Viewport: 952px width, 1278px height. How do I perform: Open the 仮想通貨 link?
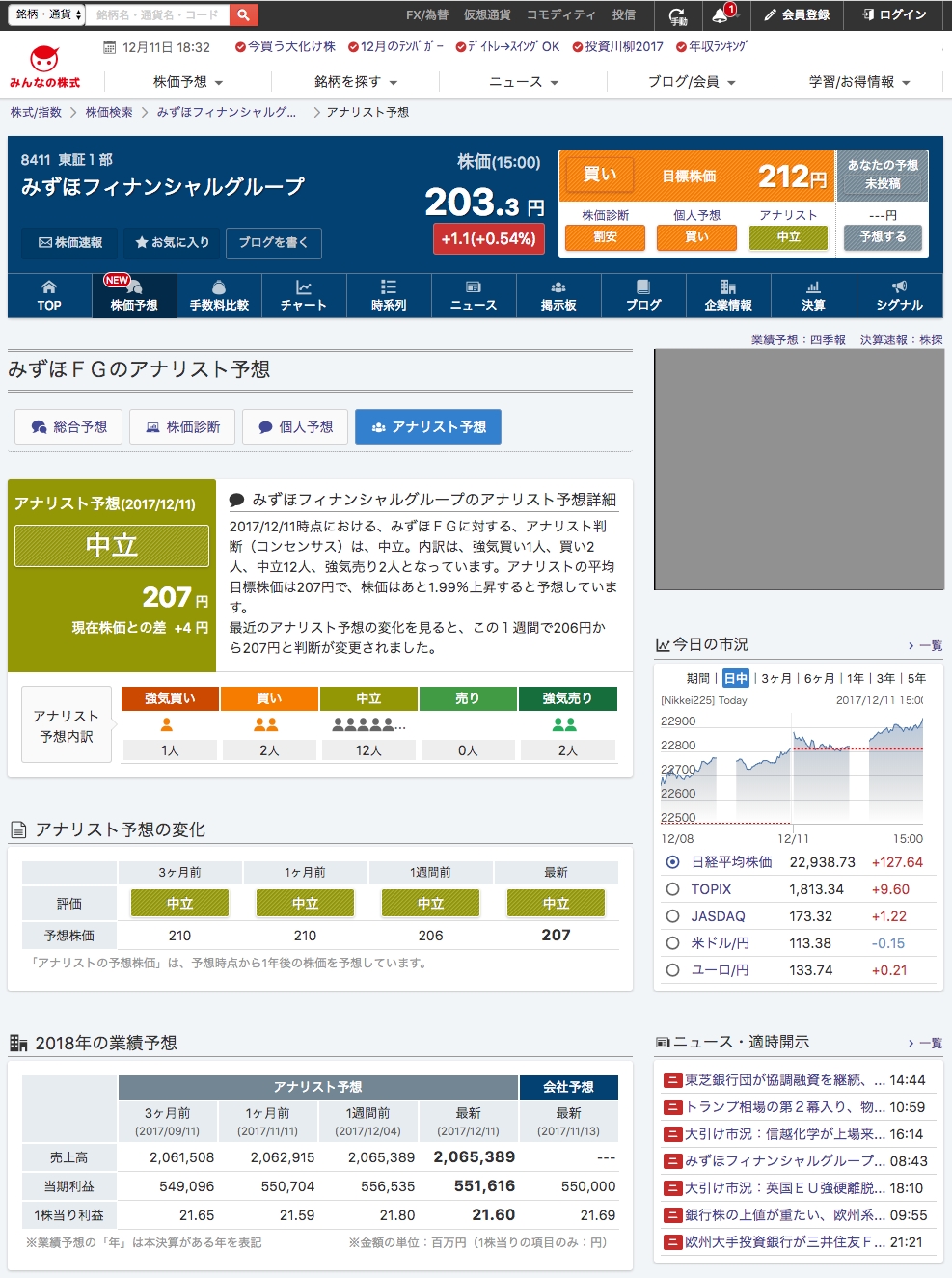click(487, 14)
